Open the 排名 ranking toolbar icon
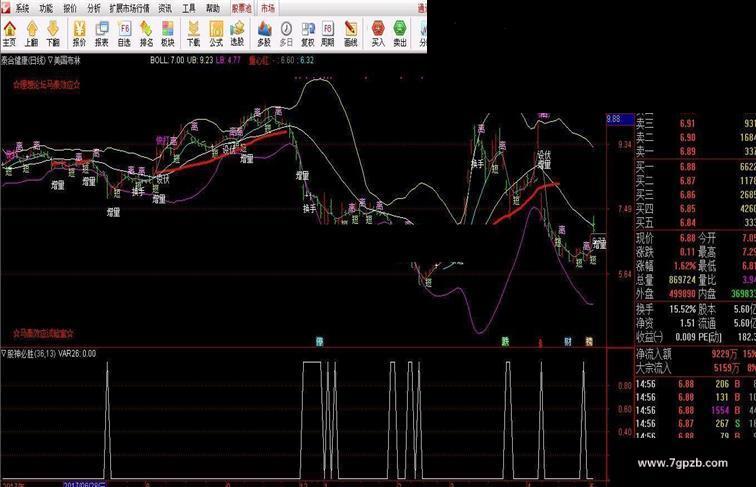 146,33
